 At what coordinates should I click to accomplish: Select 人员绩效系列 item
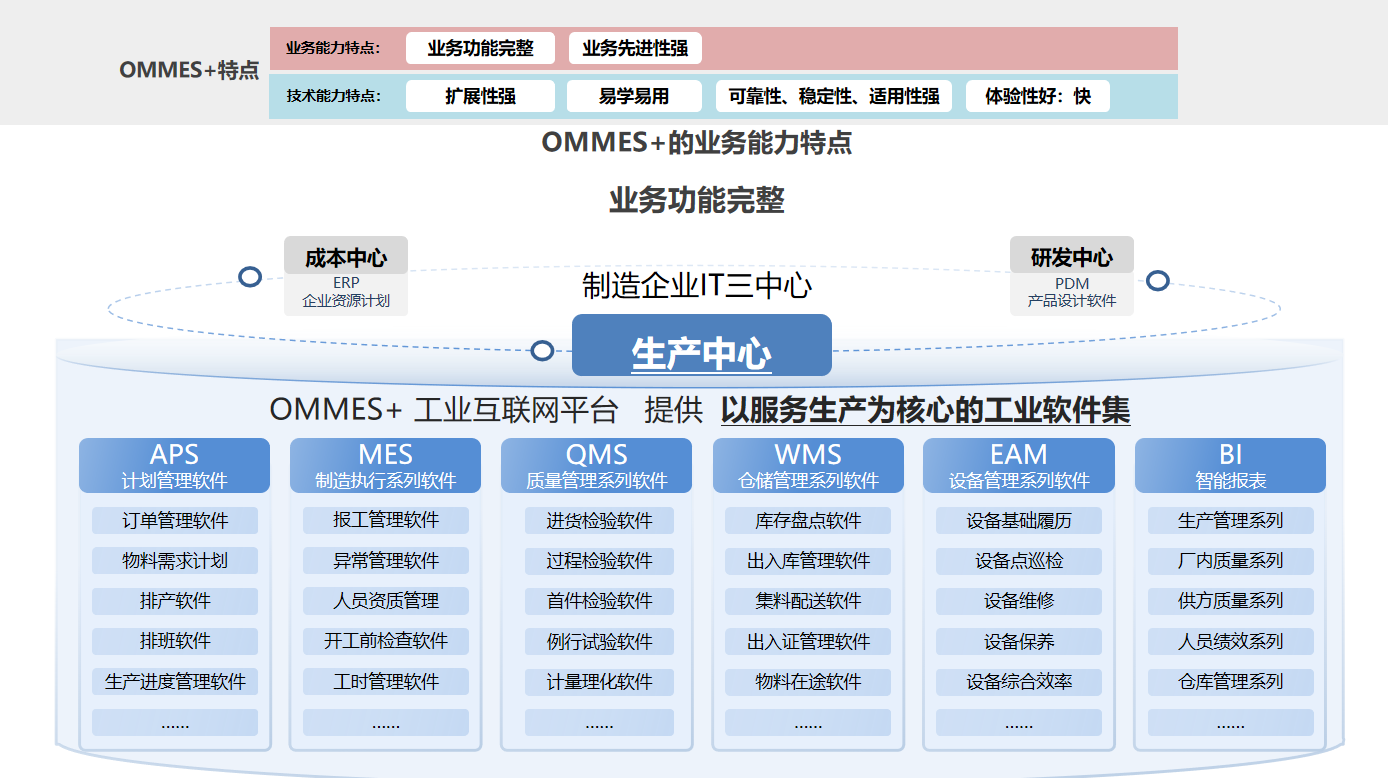[x=1231, y=641]
